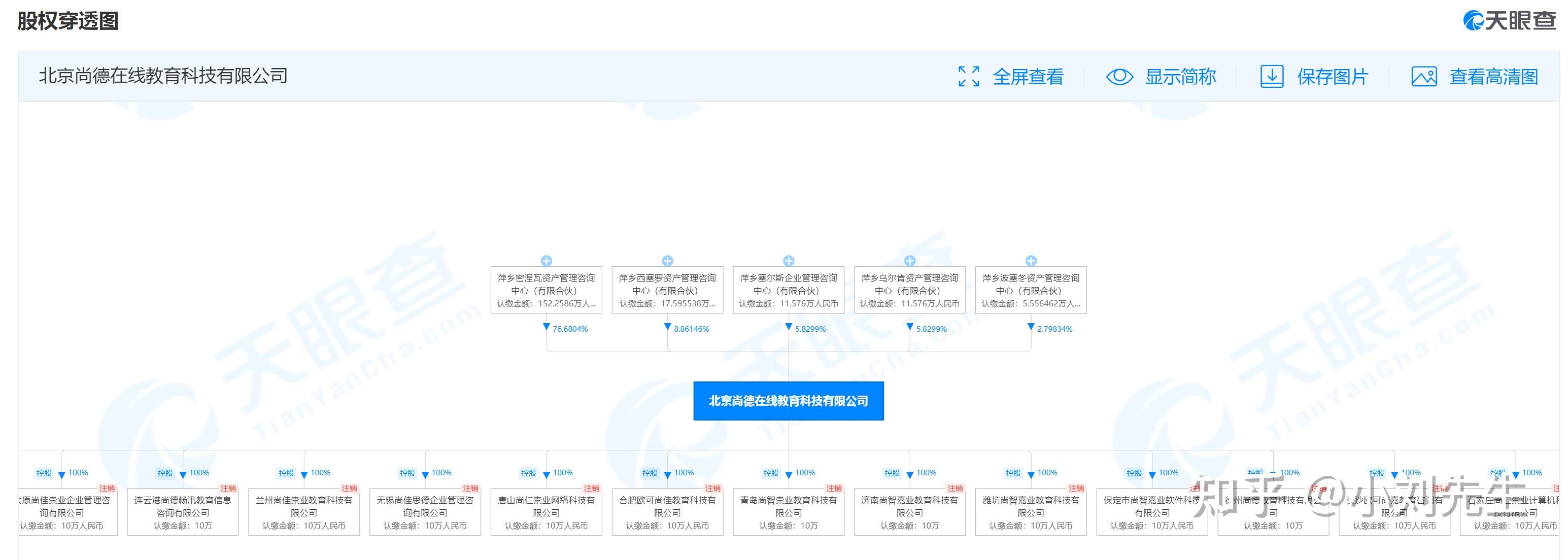
Task: Open the 萍乡波塞冬资产管理咨询中心 node
Action: (1031, 290)
